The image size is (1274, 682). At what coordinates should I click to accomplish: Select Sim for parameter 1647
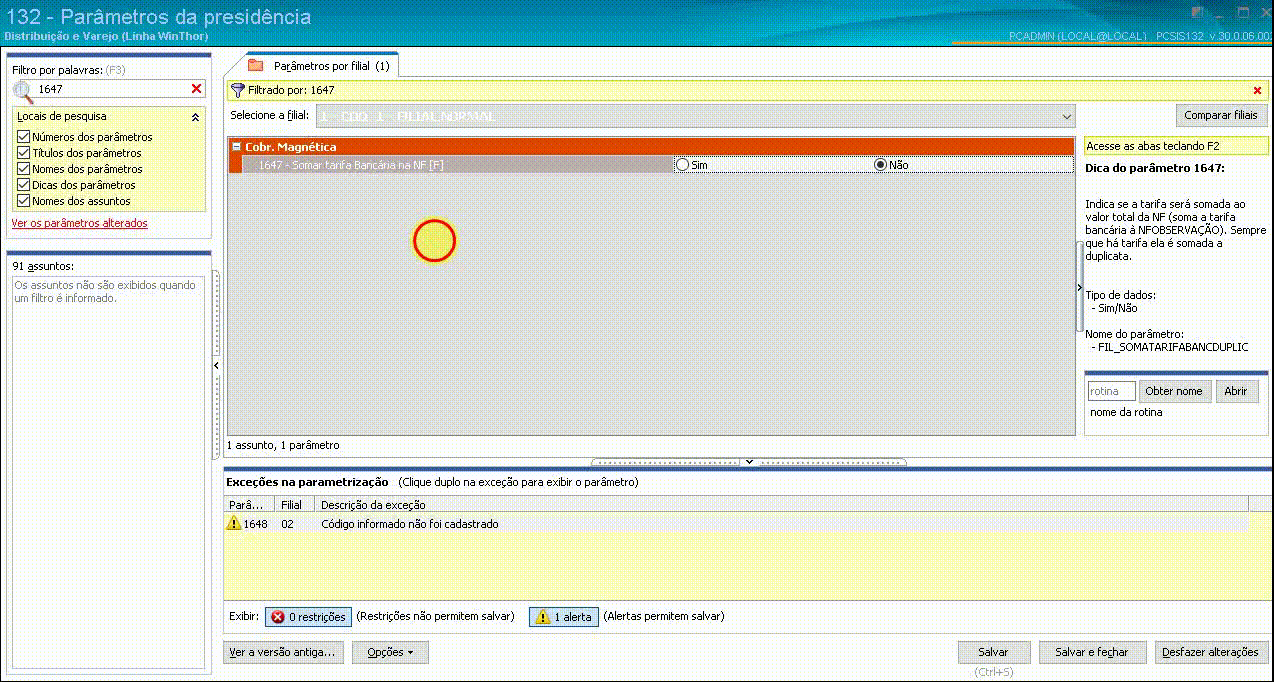pyautogui.click(x=682, y=165)
